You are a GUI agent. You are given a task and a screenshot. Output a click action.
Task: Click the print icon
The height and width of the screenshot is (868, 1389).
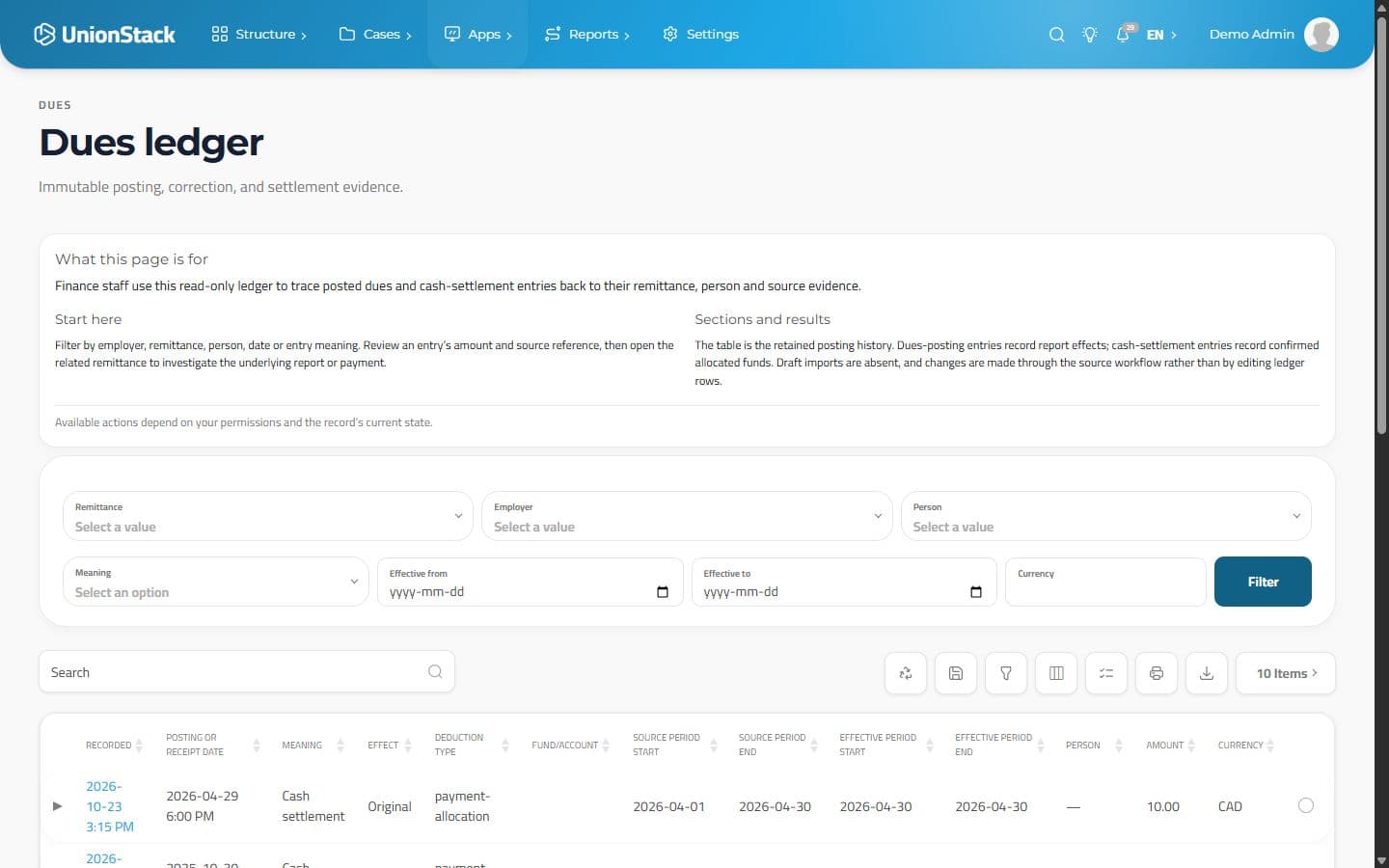pyautogui.click(x=1157, y=673)
